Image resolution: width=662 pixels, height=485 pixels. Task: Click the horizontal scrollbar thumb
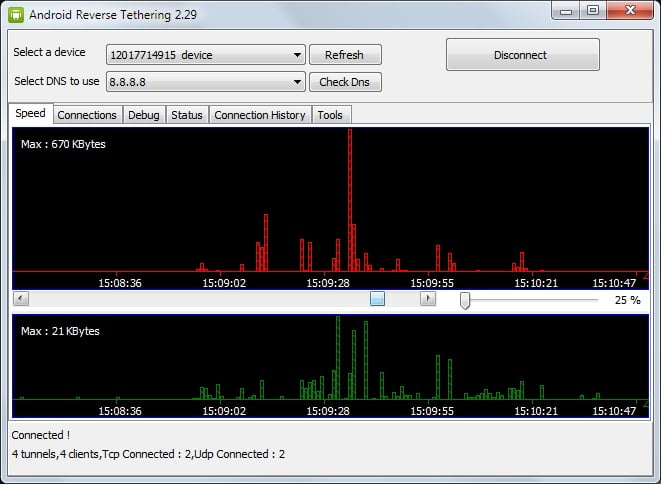click(377, 298)
